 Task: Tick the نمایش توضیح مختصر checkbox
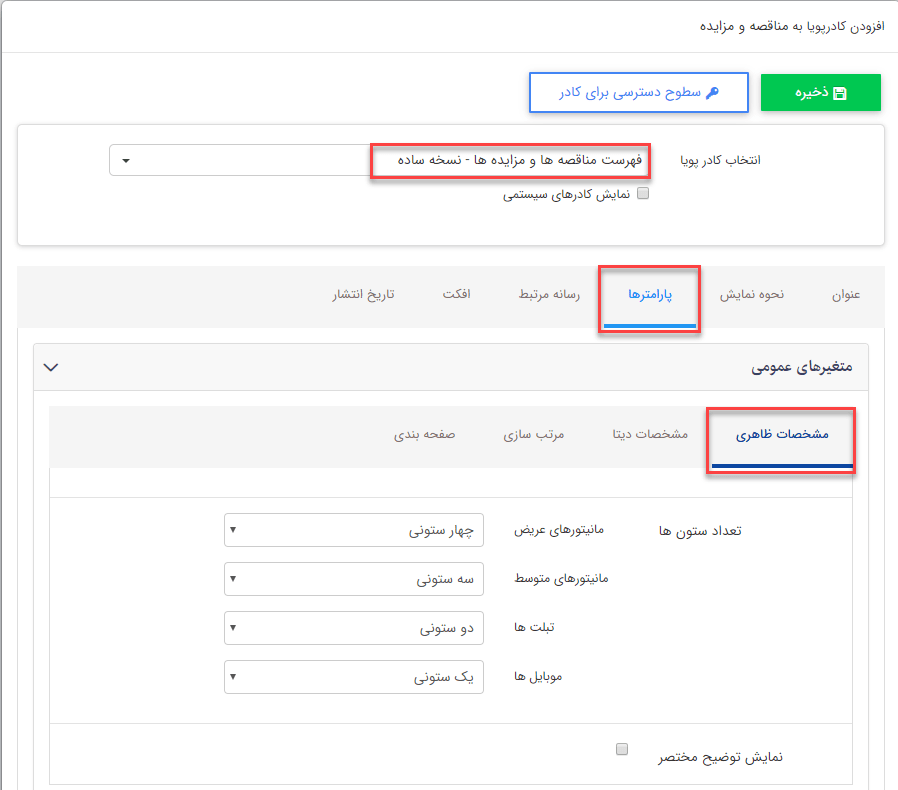[x=622, y=749]
